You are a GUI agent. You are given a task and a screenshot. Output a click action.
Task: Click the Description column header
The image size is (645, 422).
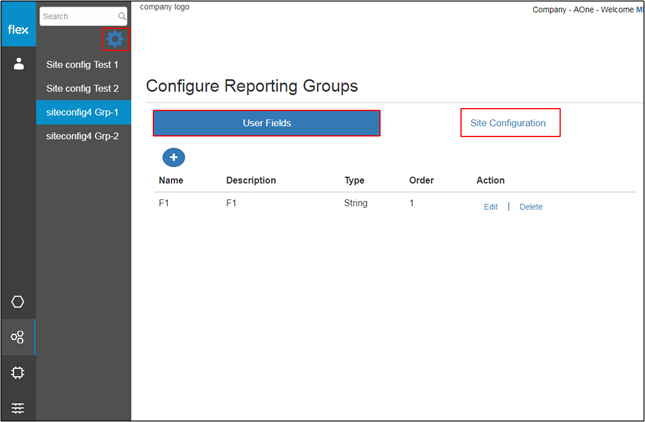(251, 180)
